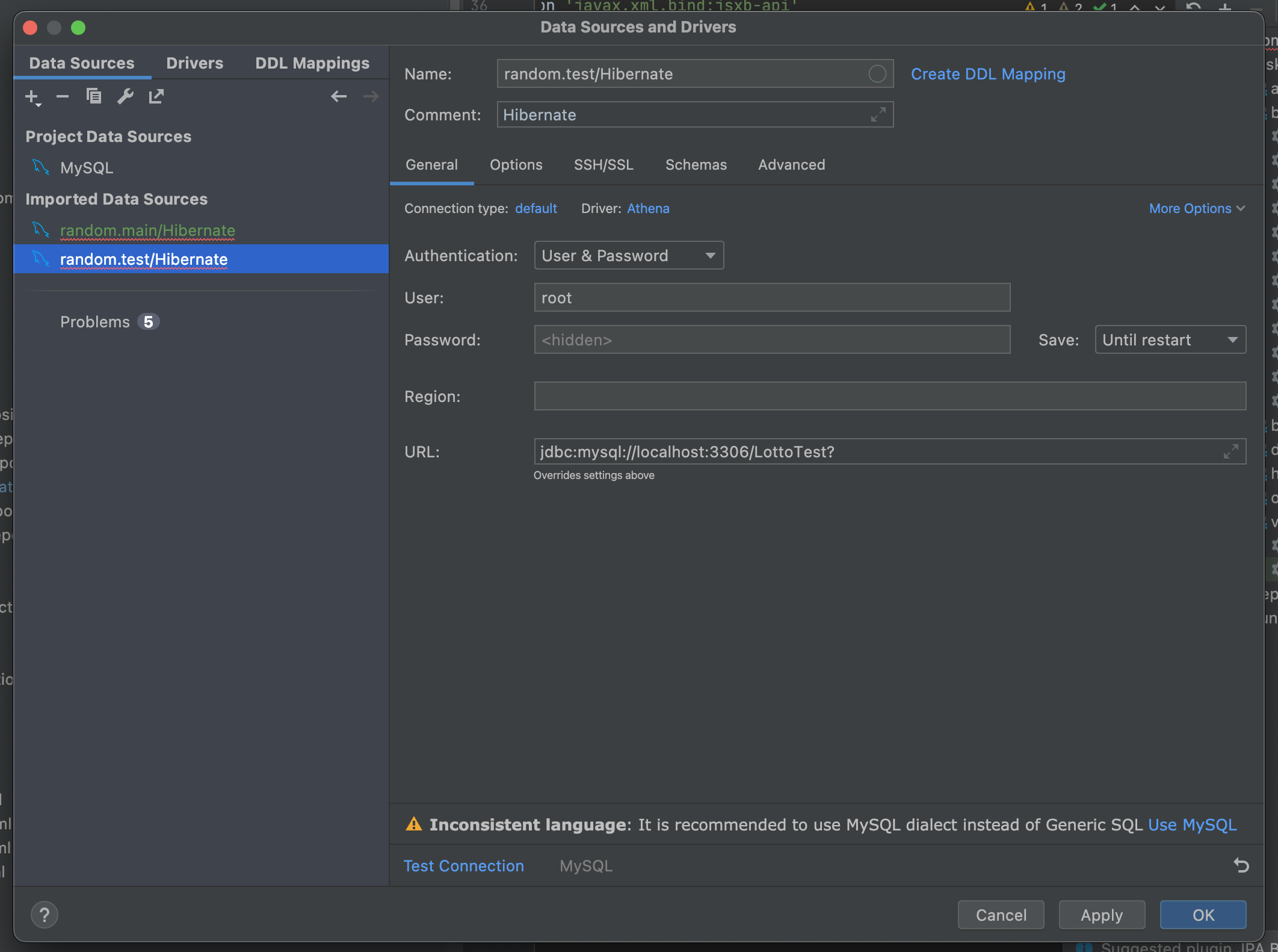The width and height of the screenshot is (1278, 952).
Task: Switch to the Advanced tab
Action: [x=791, y=165]
